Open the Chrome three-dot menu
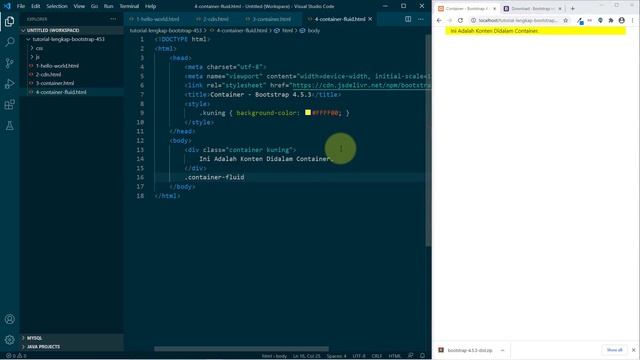Image resolution: width=640 pixels, height=360 pixels. [x=633, y=20]
